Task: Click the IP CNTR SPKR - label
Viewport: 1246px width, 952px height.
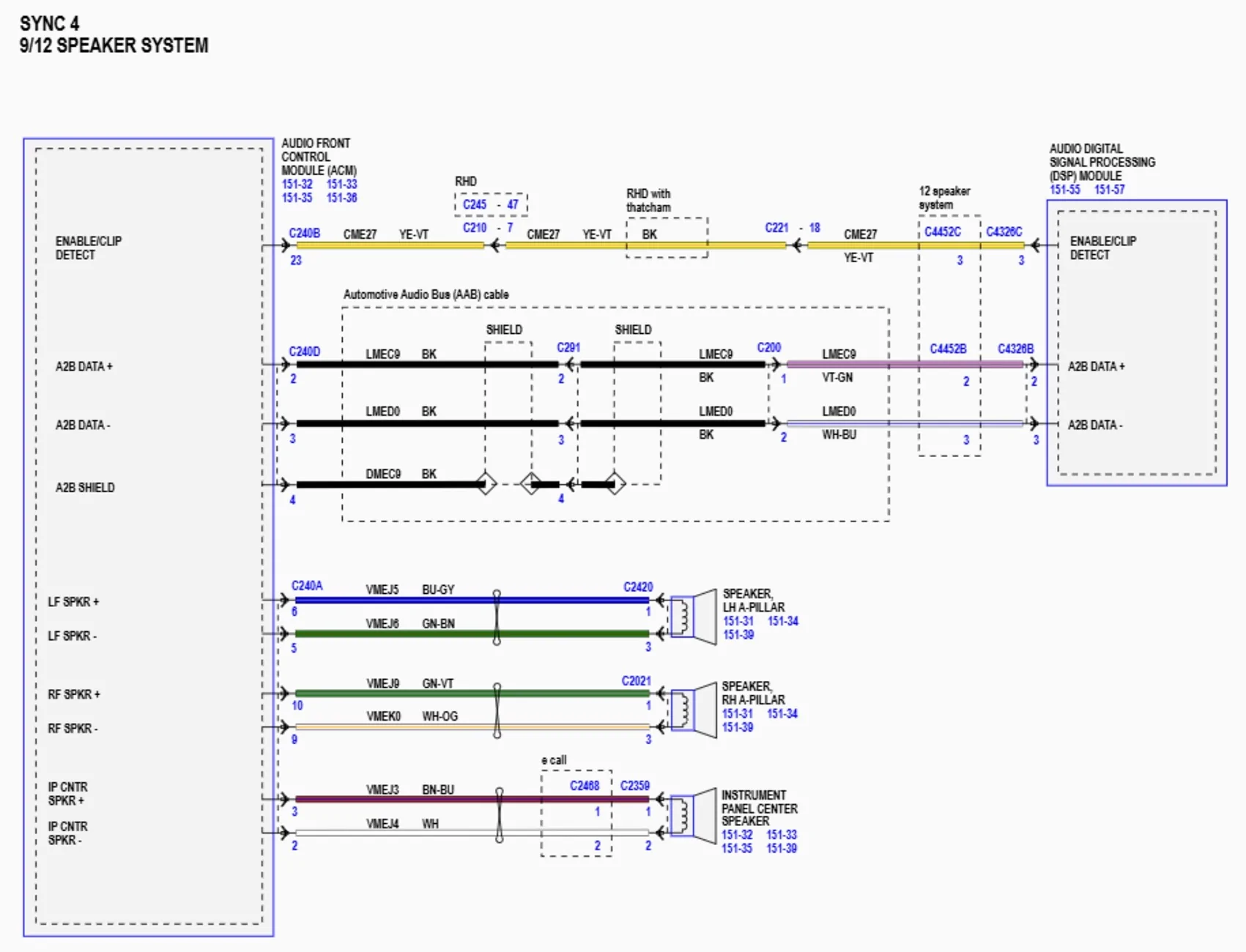Action: point(68,833)
